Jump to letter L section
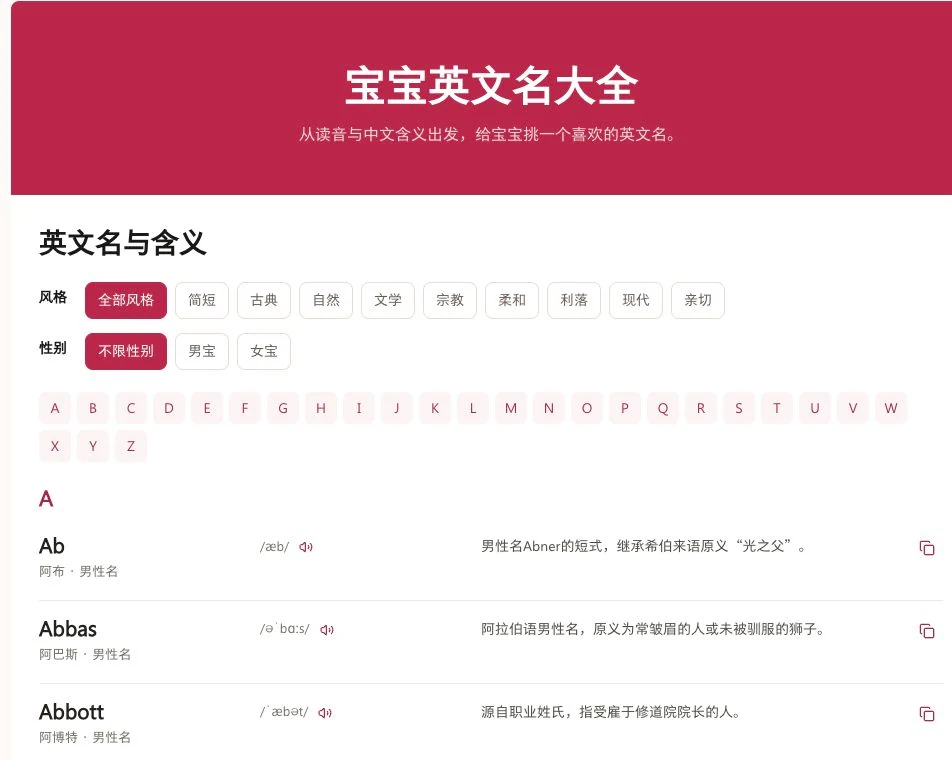Image resolution: width=952 pixels, height=760 pixels. coord(473,408)
